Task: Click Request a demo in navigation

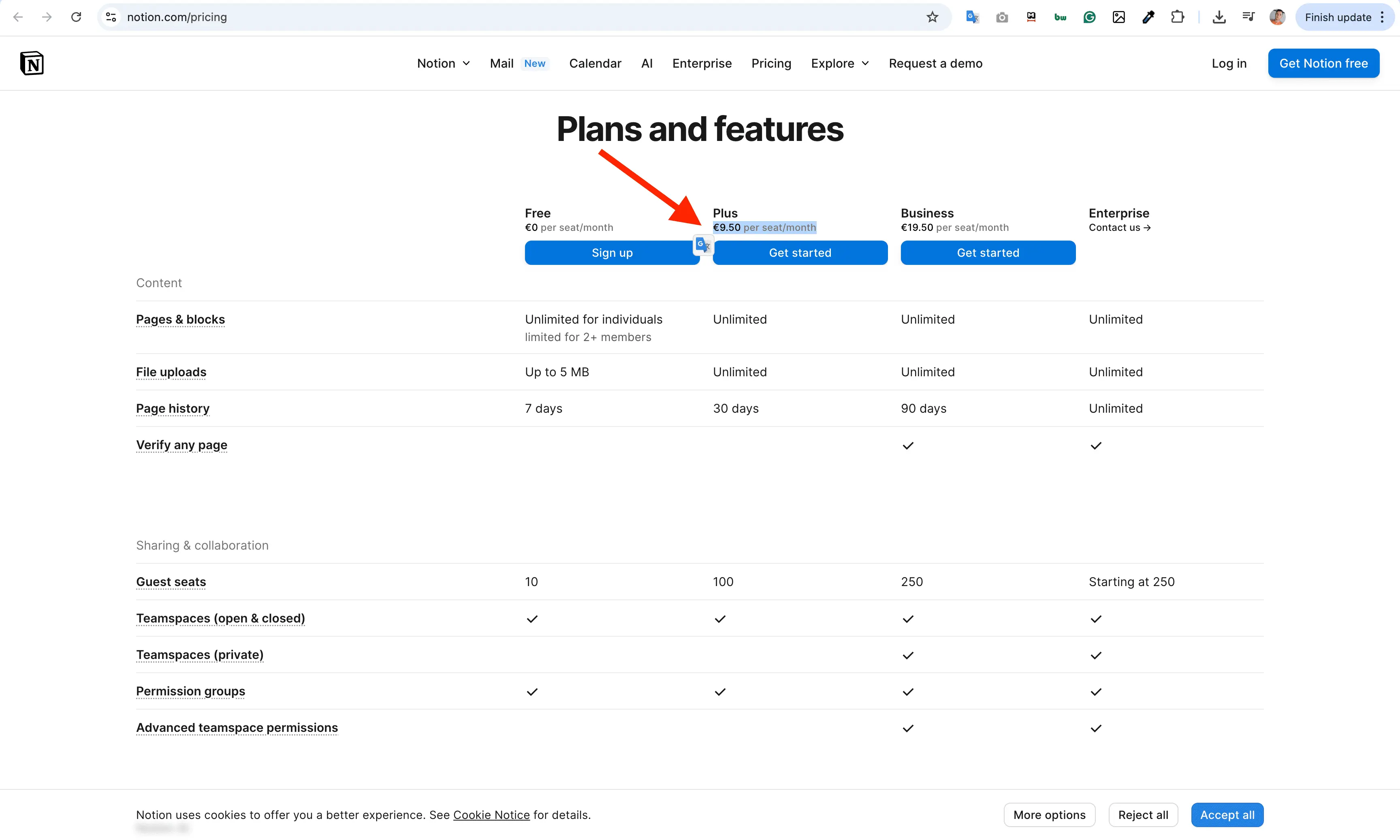Action: click(935, 64)
